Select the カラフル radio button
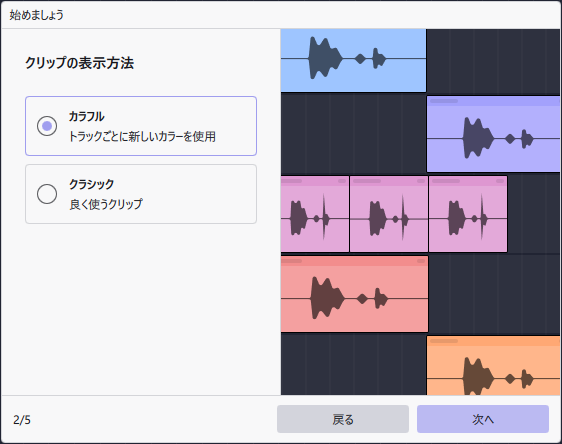 (47, 126)
